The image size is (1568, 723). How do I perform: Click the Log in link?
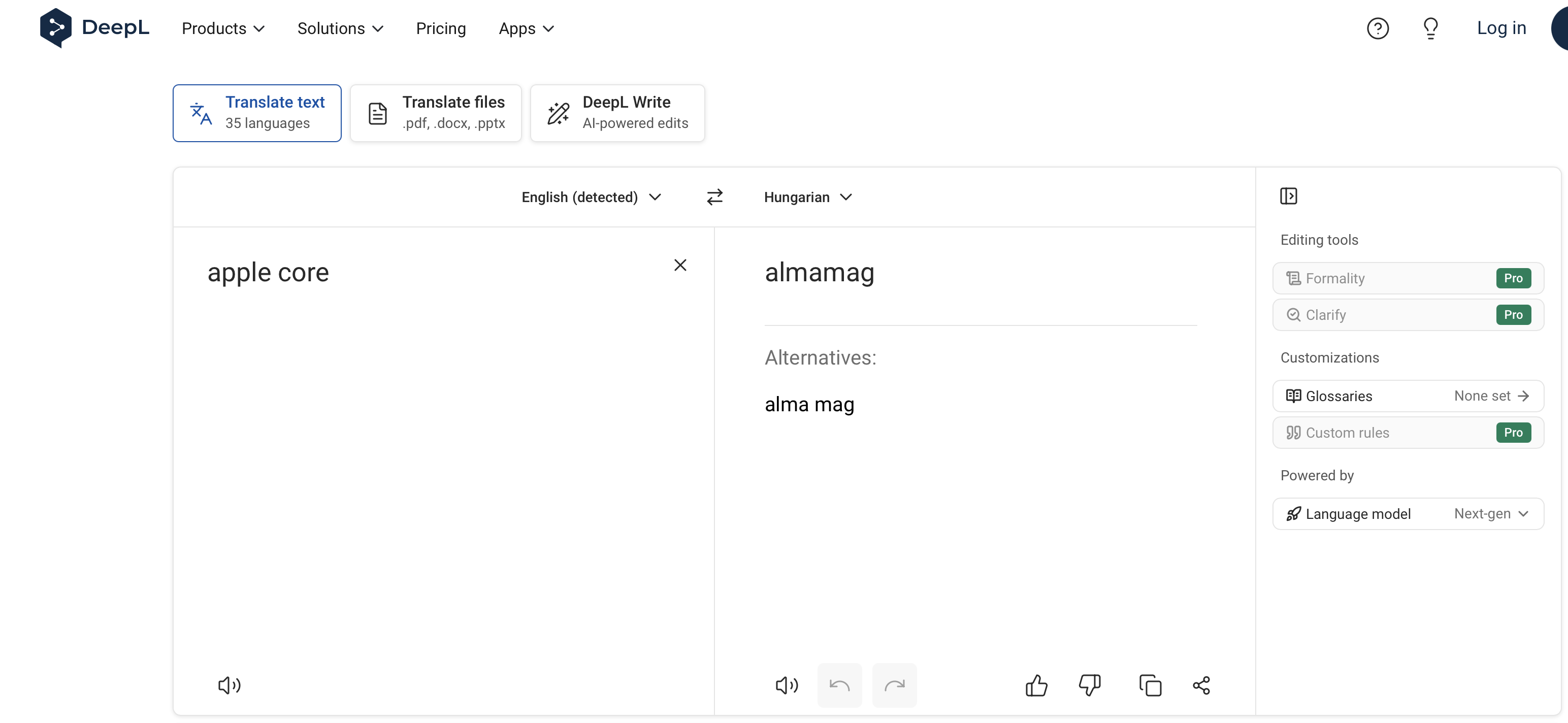click(x=1501, y=28)
